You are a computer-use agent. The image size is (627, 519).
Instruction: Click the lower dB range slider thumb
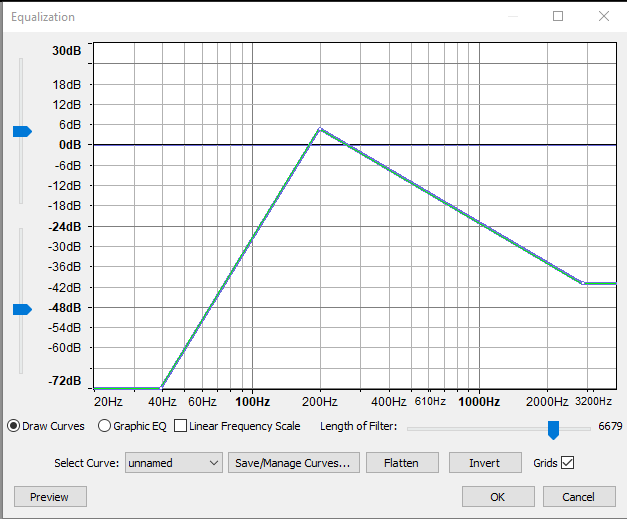click(22, 309)
